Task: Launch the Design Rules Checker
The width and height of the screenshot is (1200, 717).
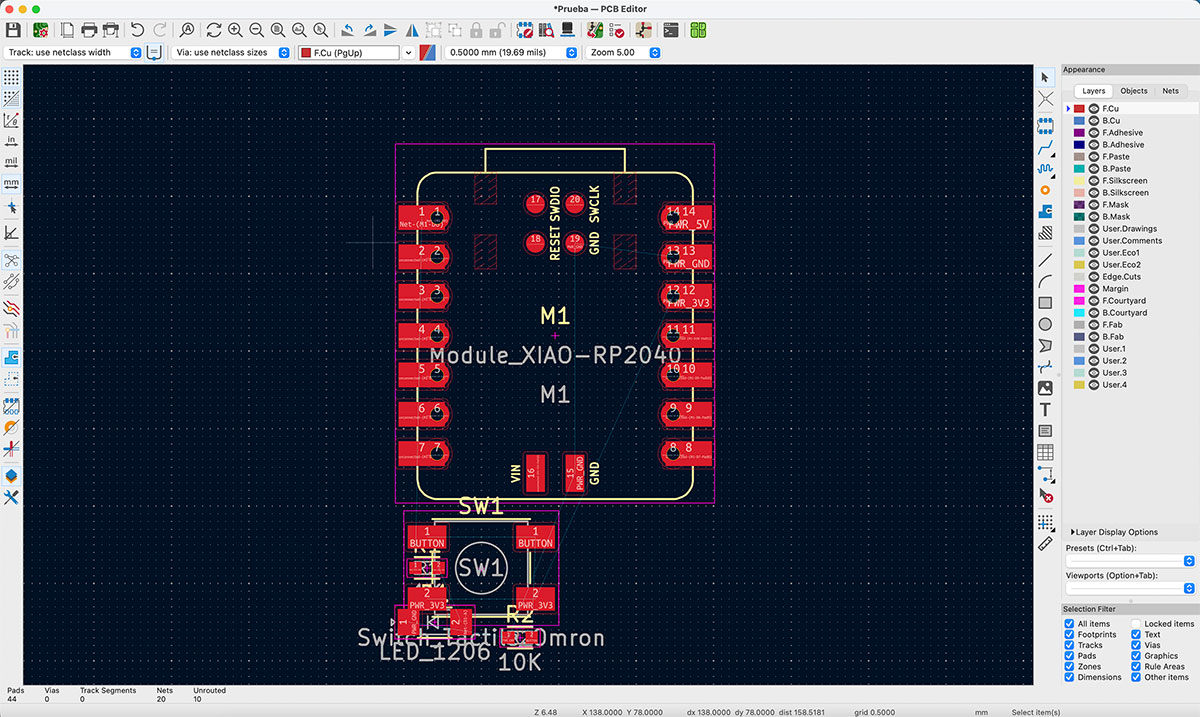Action: pyautogui.click(x=618, y=29)
